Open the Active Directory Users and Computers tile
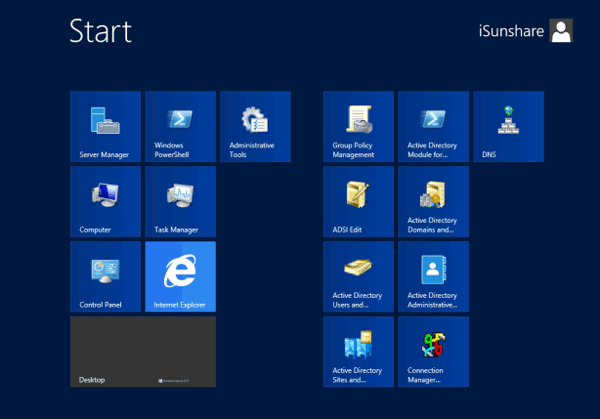This screenshot has width=600, height=419. point(359,277)
